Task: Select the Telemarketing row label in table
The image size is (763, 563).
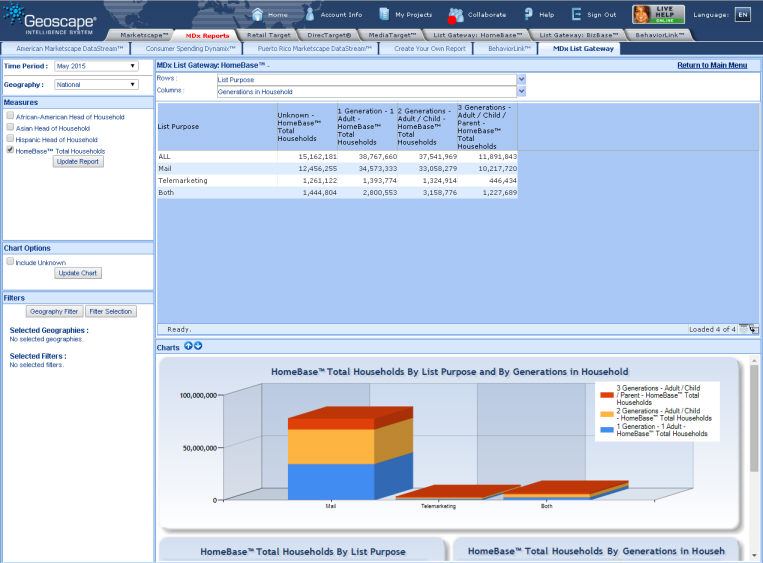Action: tap(182, 181)
